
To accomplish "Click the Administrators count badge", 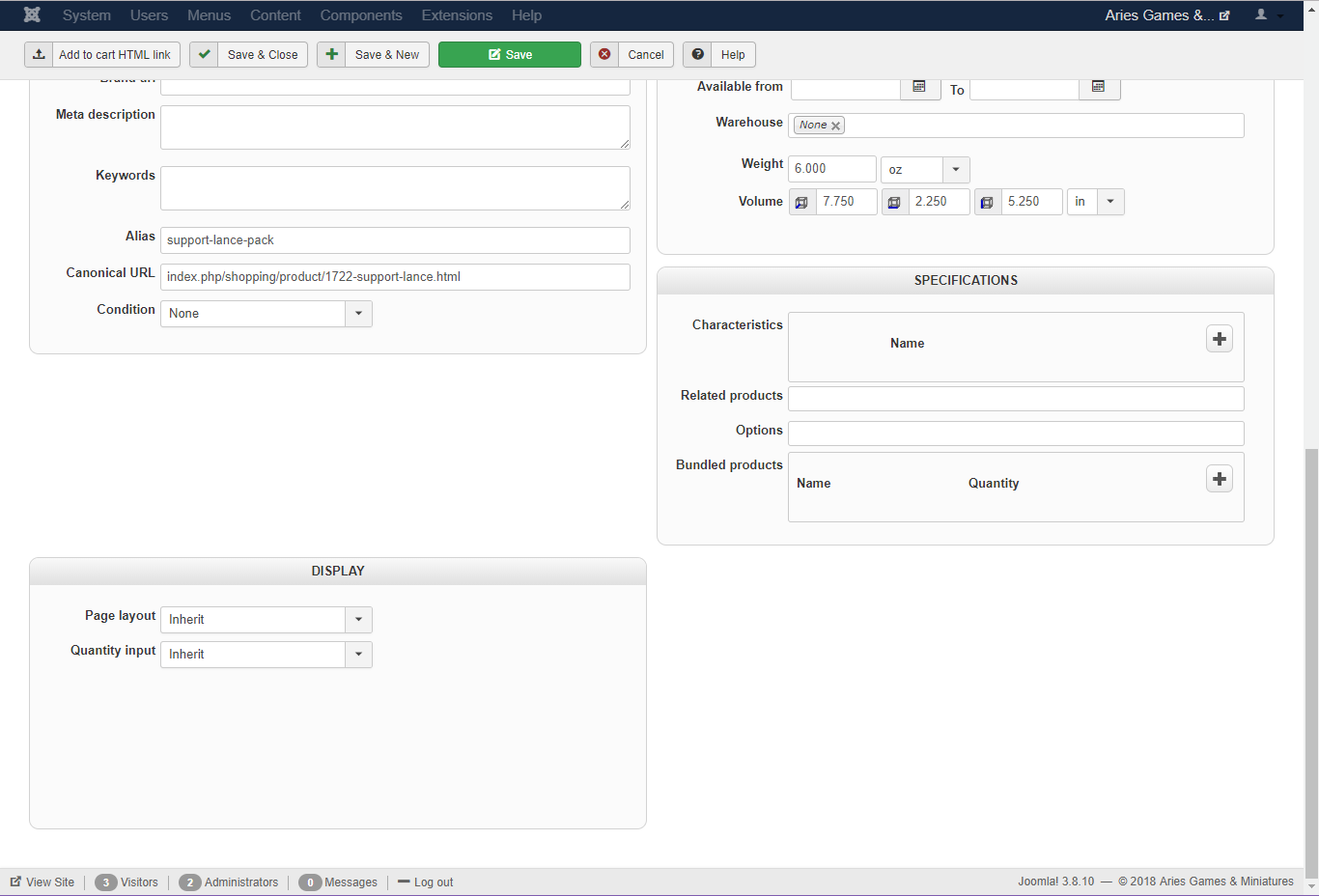I will (x=190, y=882).
